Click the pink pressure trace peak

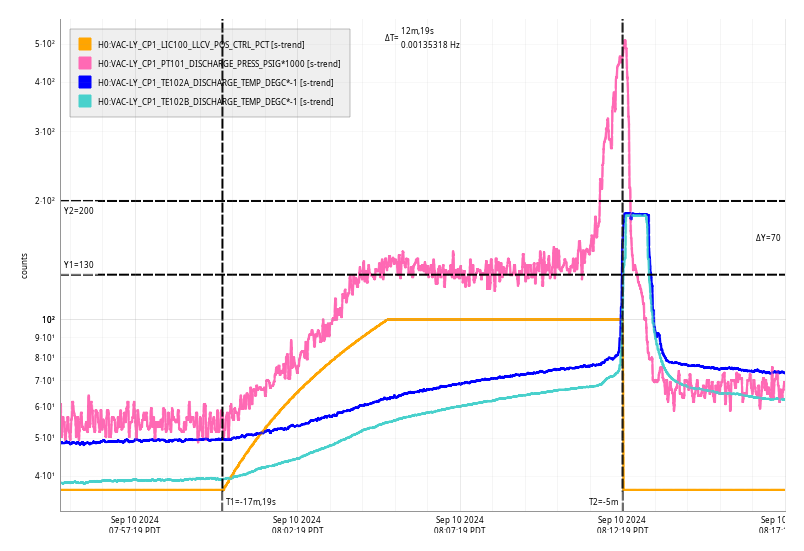coord(625,41)
